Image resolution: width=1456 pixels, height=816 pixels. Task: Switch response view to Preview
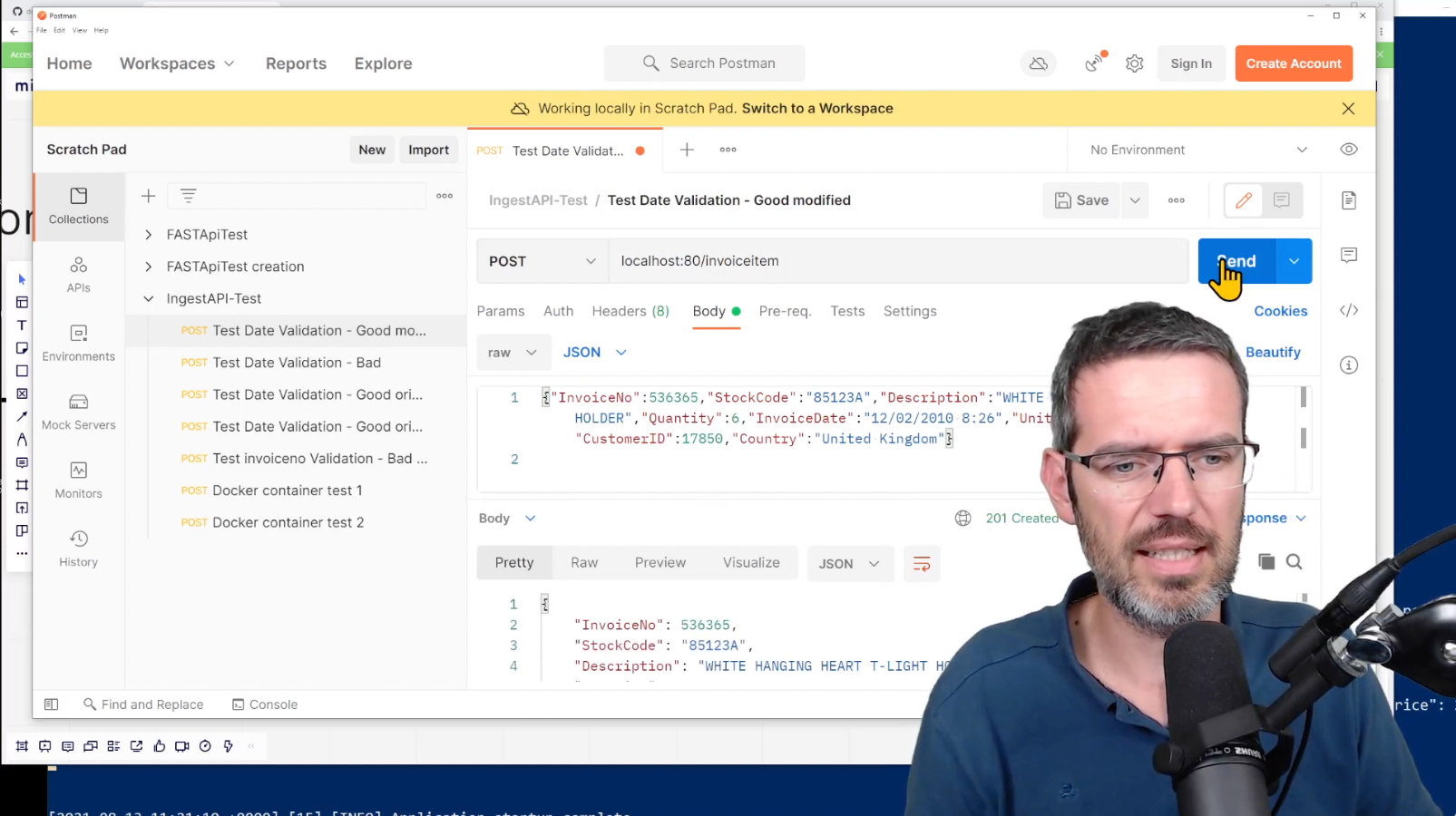tap(660, 563)
